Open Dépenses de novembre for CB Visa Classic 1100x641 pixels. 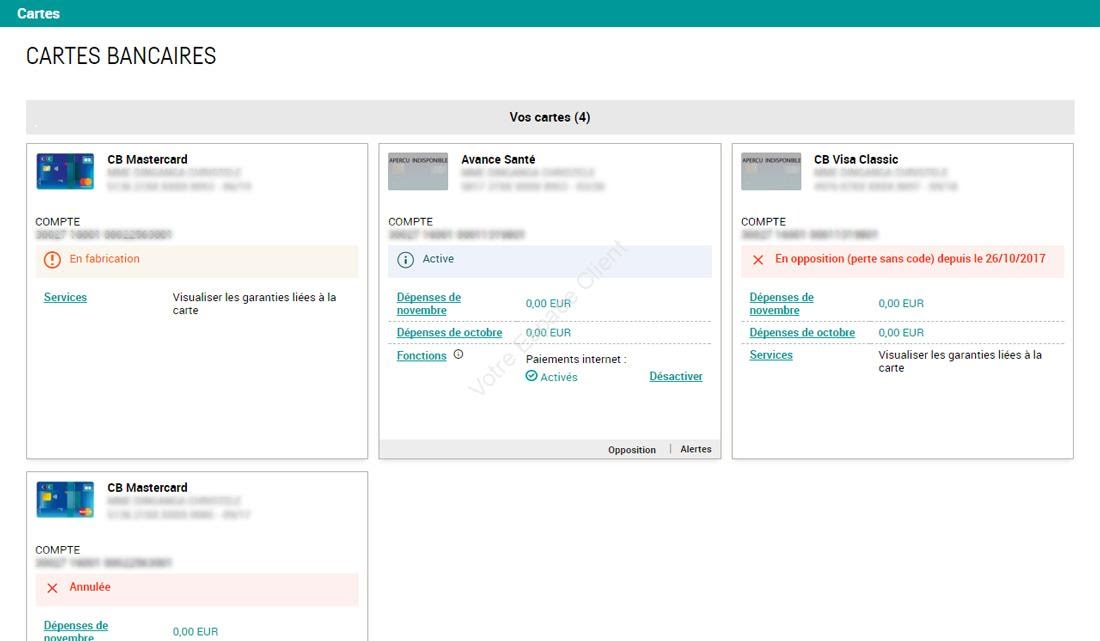click(782, 304)
